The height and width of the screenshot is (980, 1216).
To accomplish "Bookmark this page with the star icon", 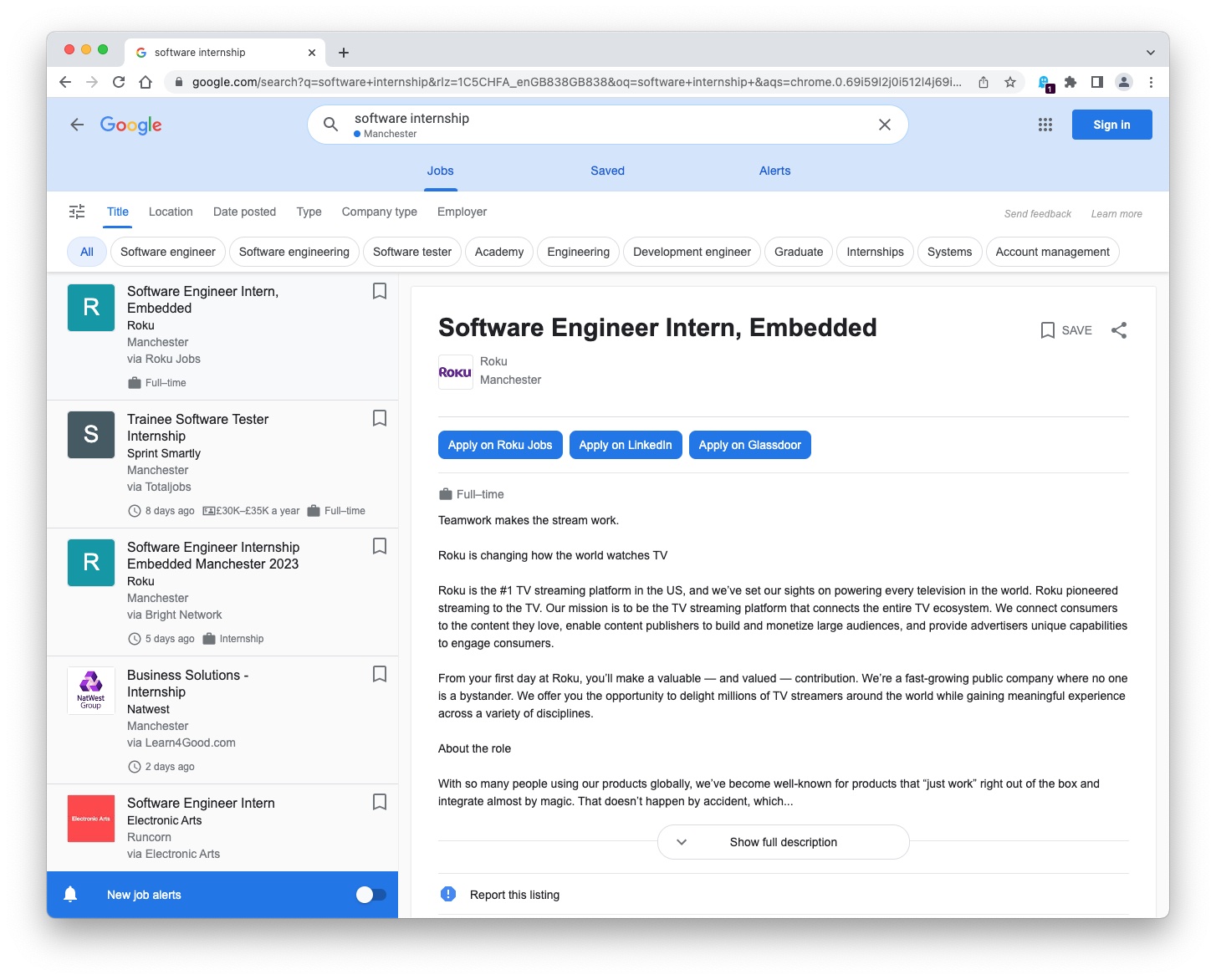I will 1010,82.
